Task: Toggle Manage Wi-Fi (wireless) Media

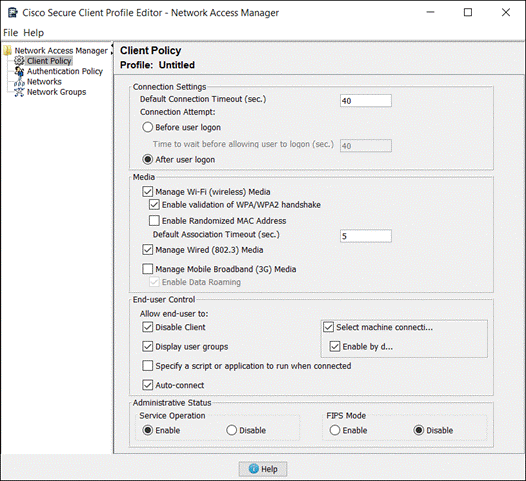Action: 148,192
